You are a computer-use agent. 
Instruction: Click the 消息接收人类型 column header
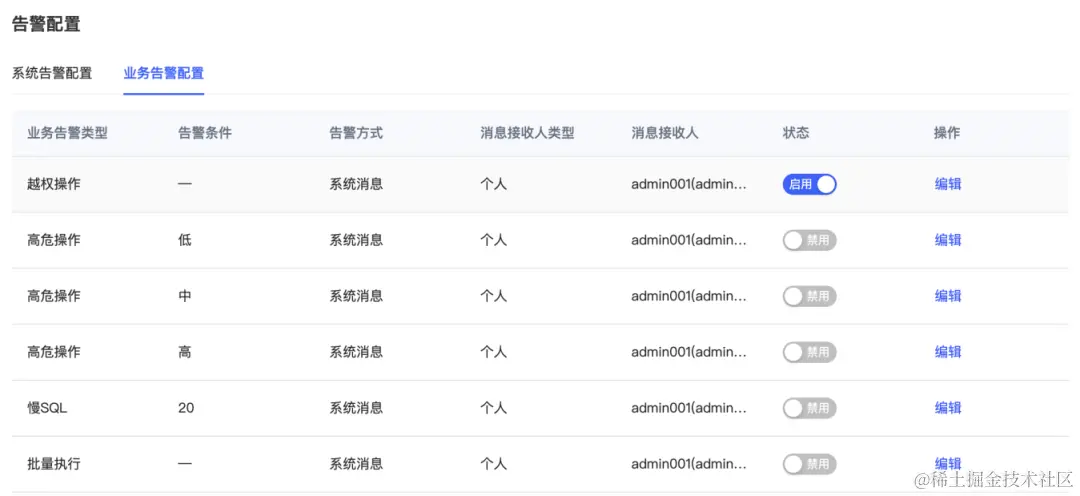point(527,134)
